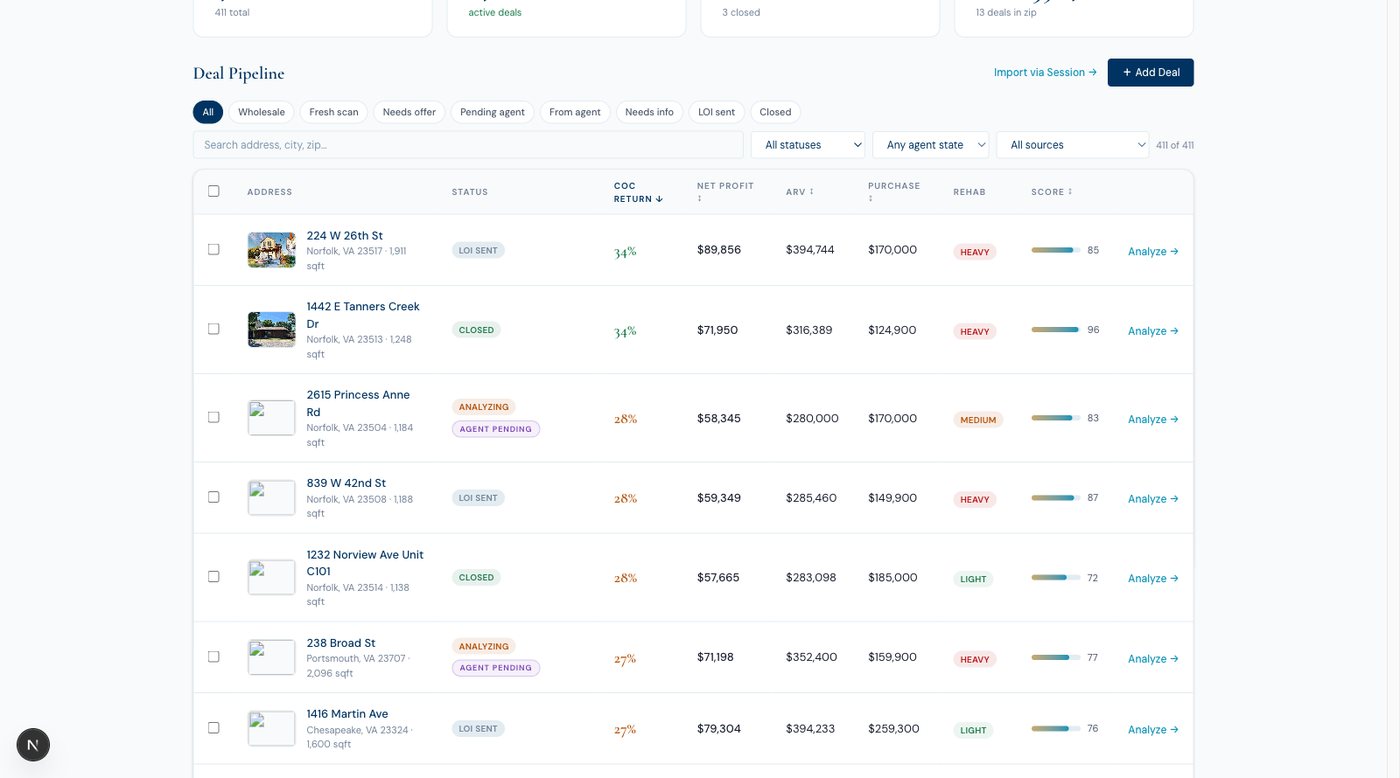Select the 2615 Princess Anne Rd checkbox
1400x778 pixels.
click(213, 417)
